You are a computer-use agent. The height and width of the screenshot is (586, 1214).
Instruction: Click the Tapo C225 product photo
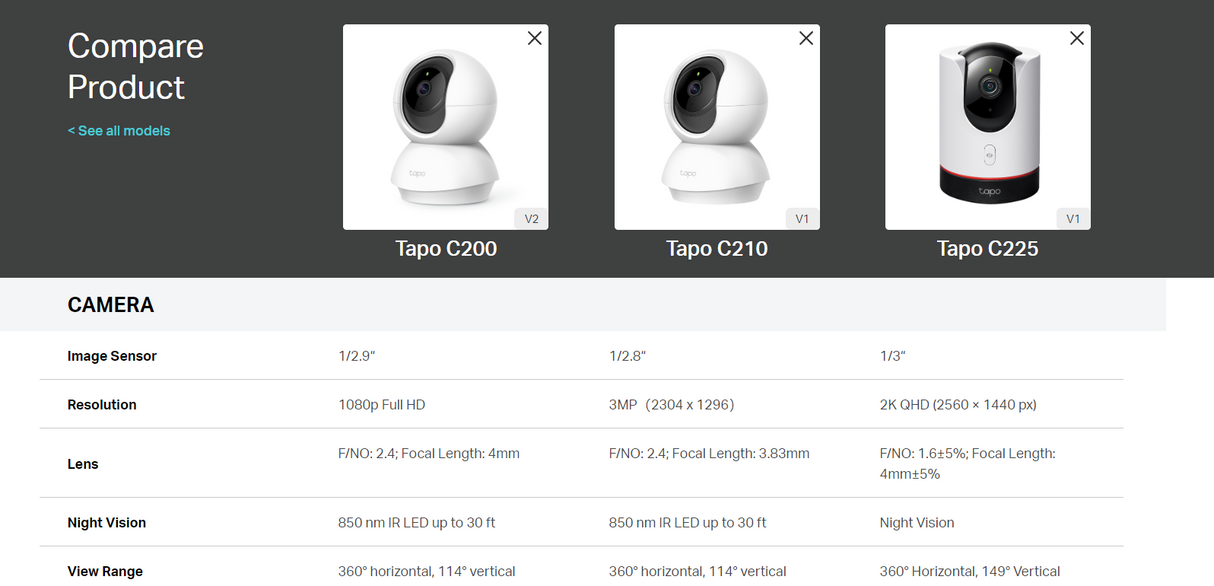coord(987,127)
